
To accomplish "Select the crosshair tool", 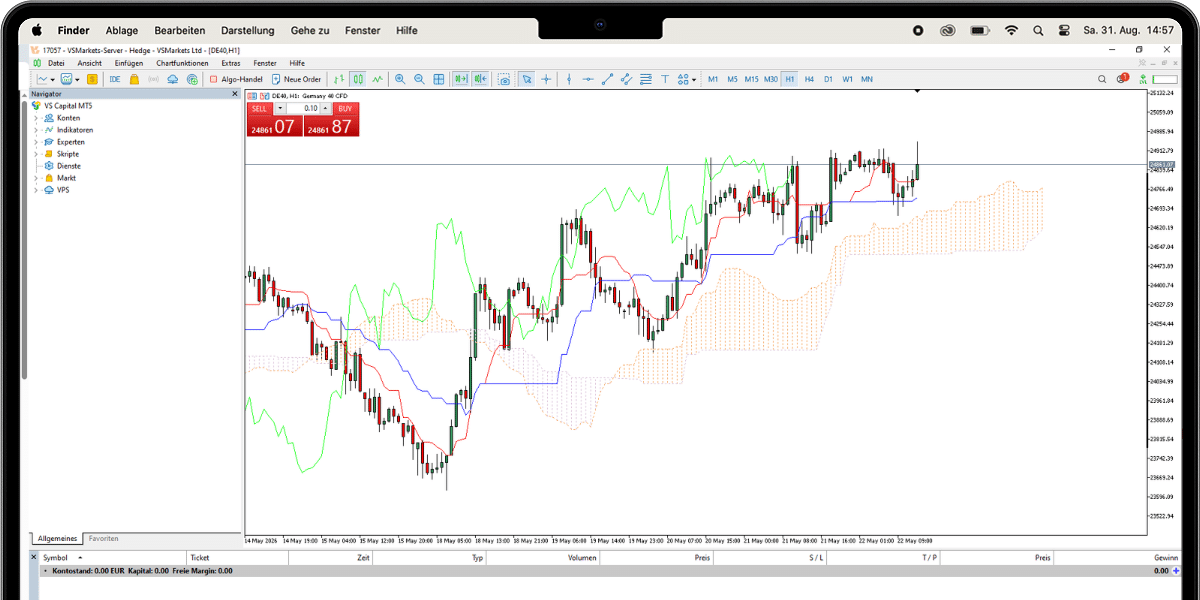I will (546, 79).
